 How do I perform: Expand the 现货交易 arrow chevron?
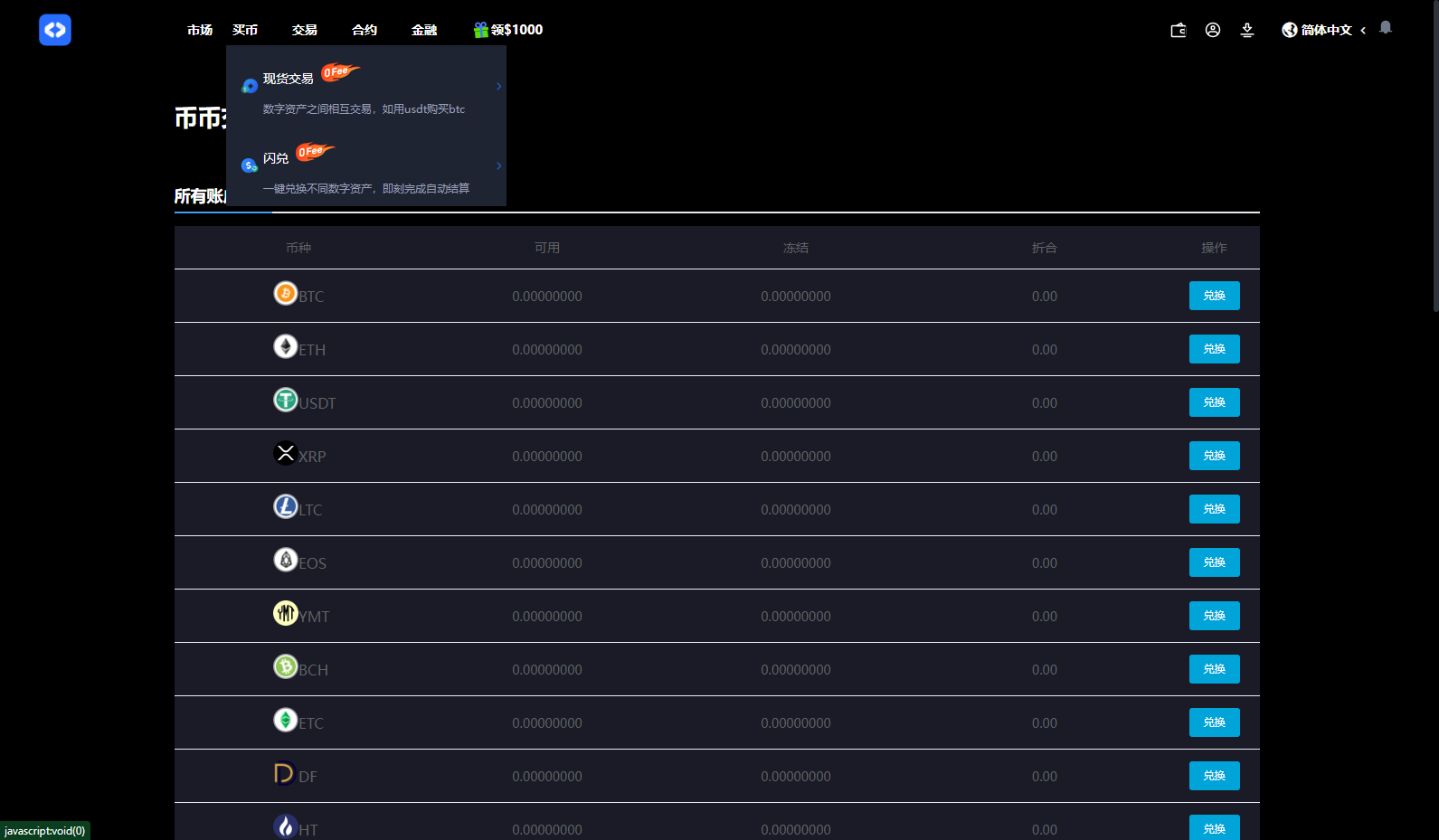coord(498,87)
